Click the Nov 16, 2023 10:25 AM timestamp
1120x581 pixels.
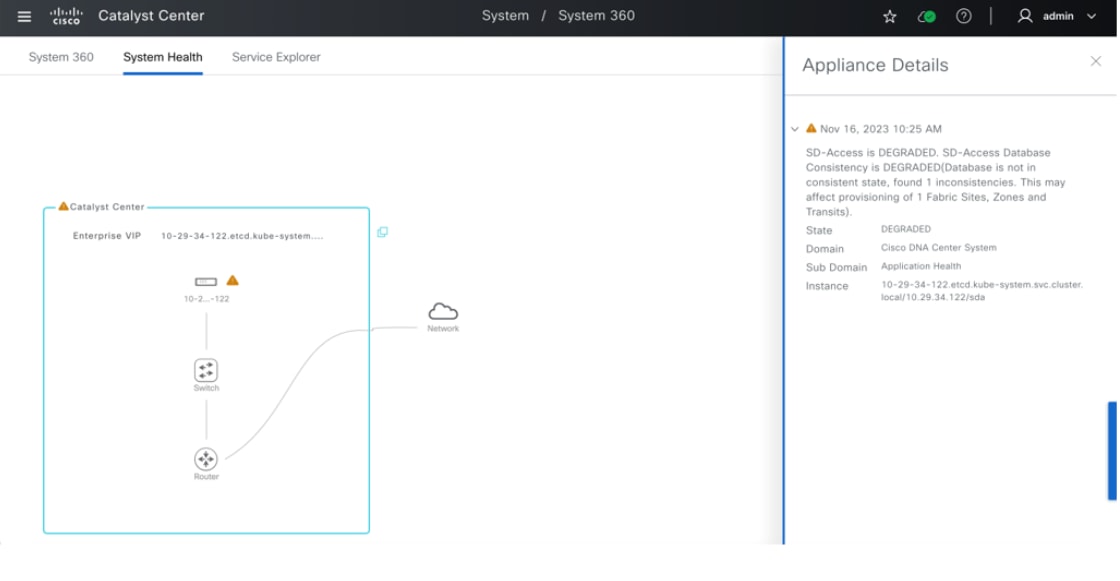(881, 129)
